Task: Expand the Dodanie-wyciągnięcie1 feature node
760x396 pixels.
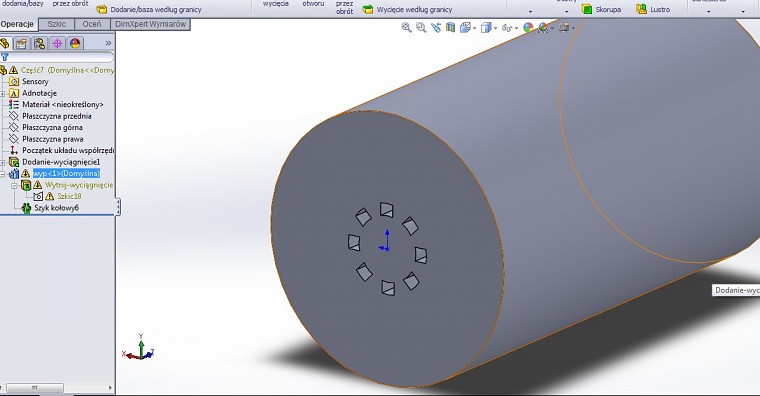Action: pos(2,162)
